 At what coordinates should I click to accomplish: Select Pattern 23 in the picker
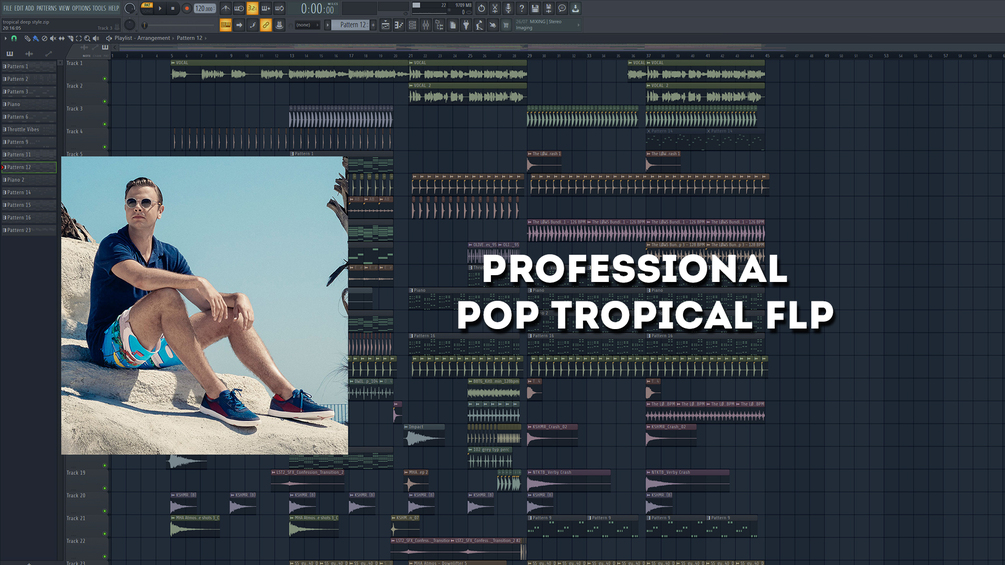(x=29, y=230)
